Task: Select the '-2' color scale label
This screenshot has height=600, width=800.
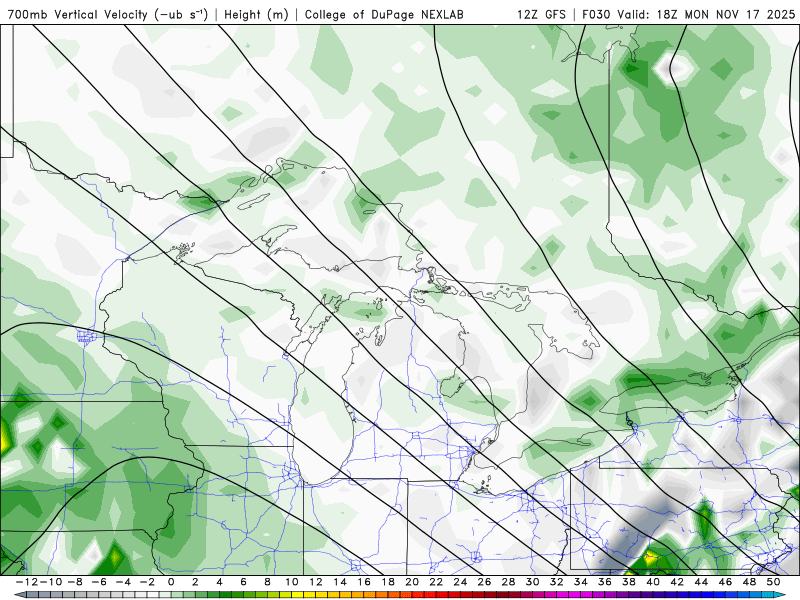Action: (147, 582)
